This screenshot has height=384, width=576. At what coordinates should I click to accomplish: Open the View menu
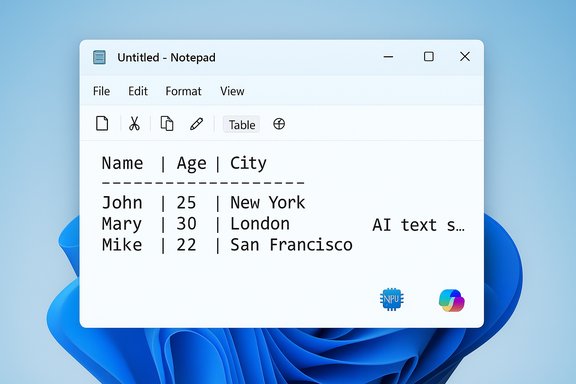tap(232, 91)
